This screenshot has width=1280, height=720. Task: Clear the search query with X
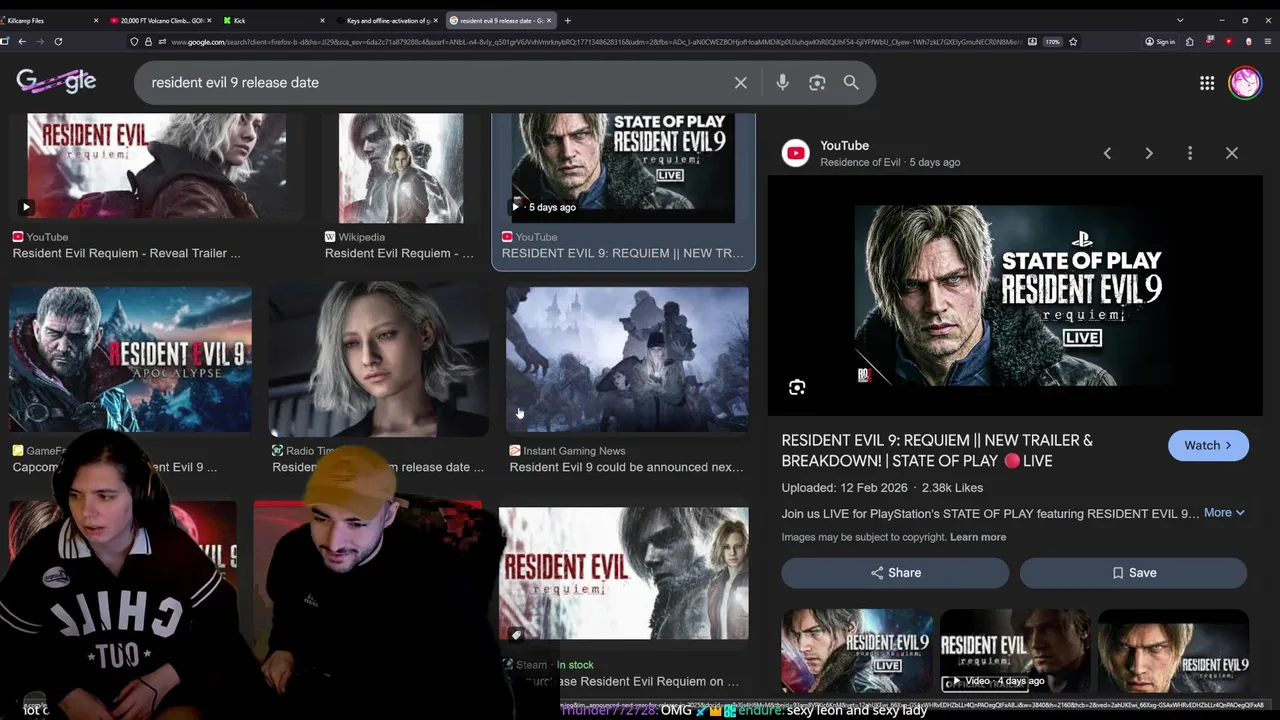(x=741, y=83)
